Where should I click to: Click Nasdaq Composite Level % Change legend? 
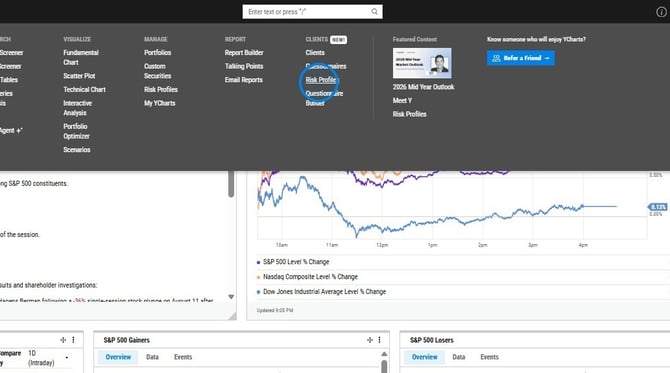coord(310,277)
